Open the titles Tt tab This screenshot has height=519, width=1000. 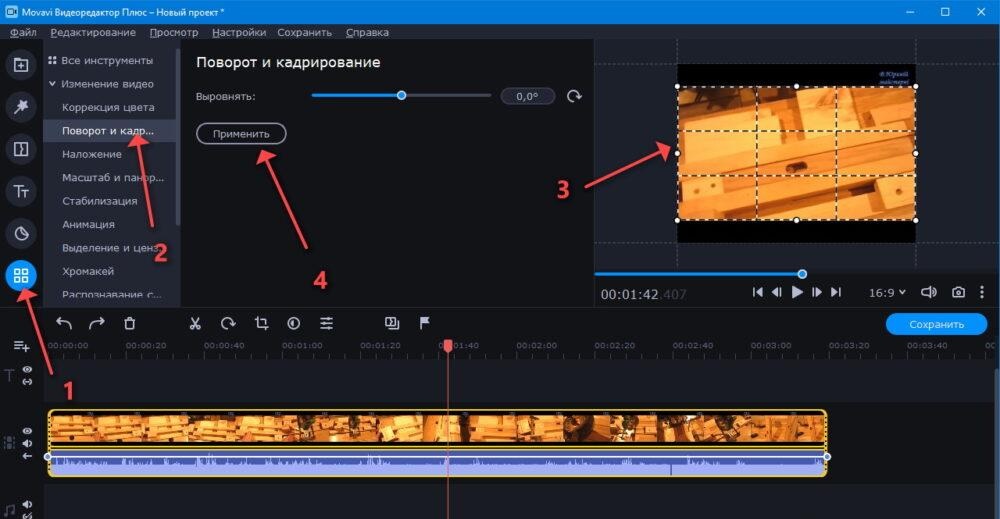point(21,191)
